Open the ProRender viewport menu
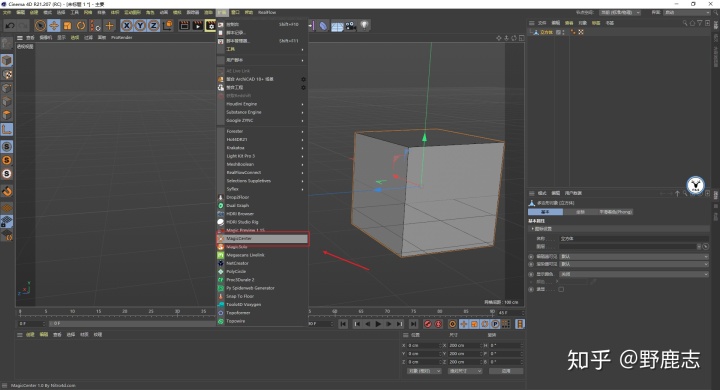The image size is (720, 390). pyautogui.click(x=122, y=38)
